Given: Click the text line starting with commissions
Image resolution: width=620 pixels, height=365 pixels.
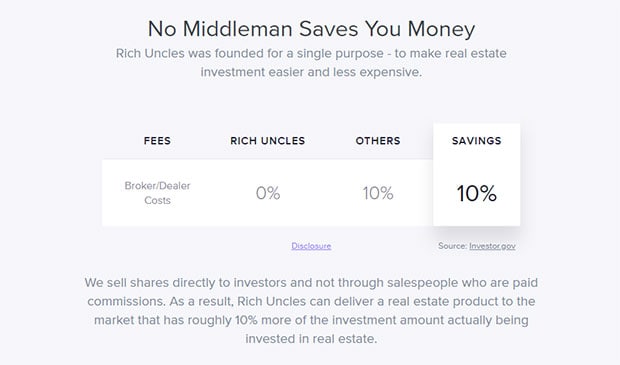Looking at the screenshot, I should [311, 301].
